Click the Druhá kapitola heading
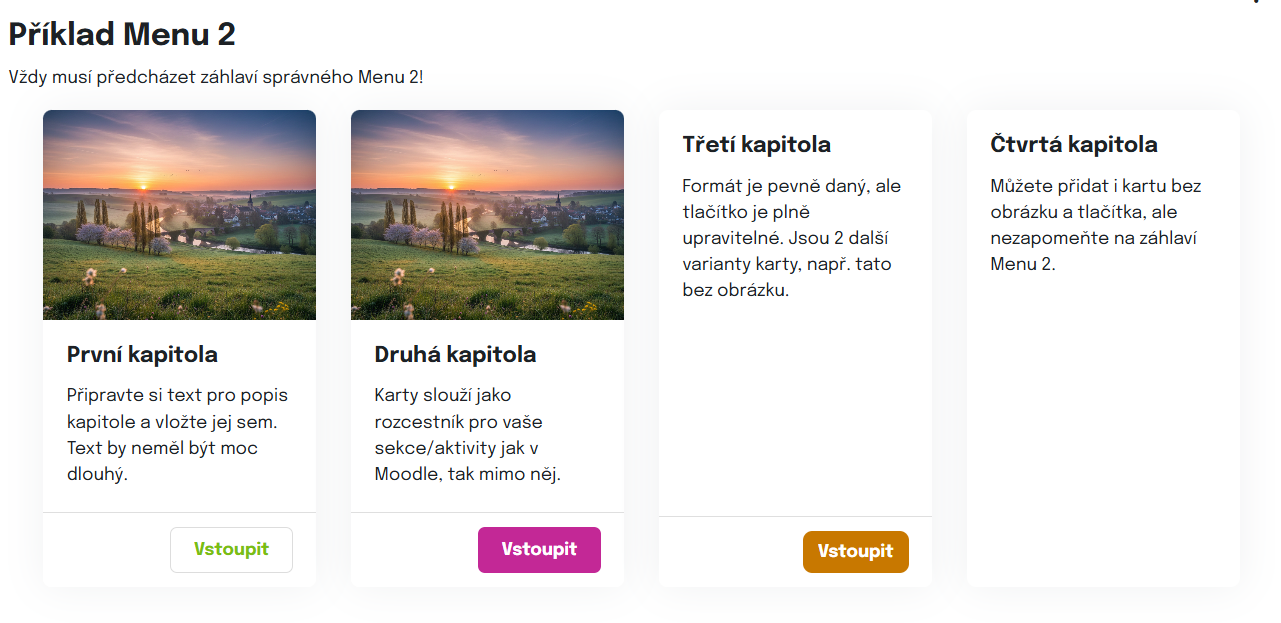The image size is (1281, 623). point(455,355)
